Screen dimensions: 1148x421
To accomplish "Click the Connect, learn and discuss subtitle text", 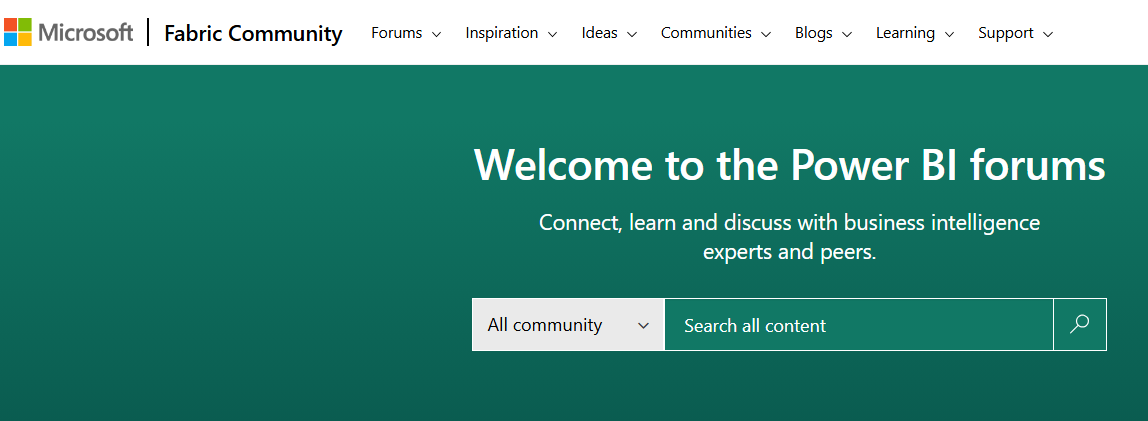I will click(x=789, y=236).
